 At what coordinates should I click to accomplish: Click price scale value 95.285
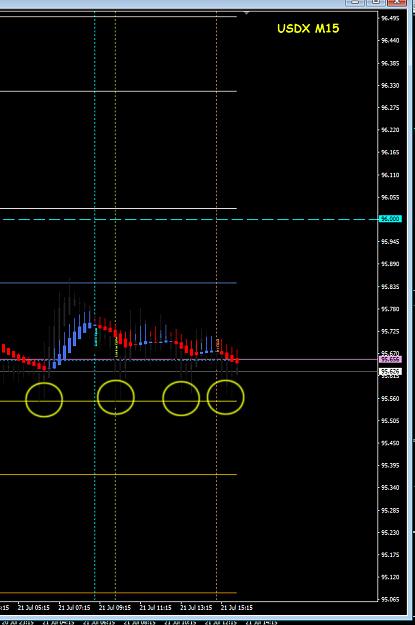pos(390,510)
